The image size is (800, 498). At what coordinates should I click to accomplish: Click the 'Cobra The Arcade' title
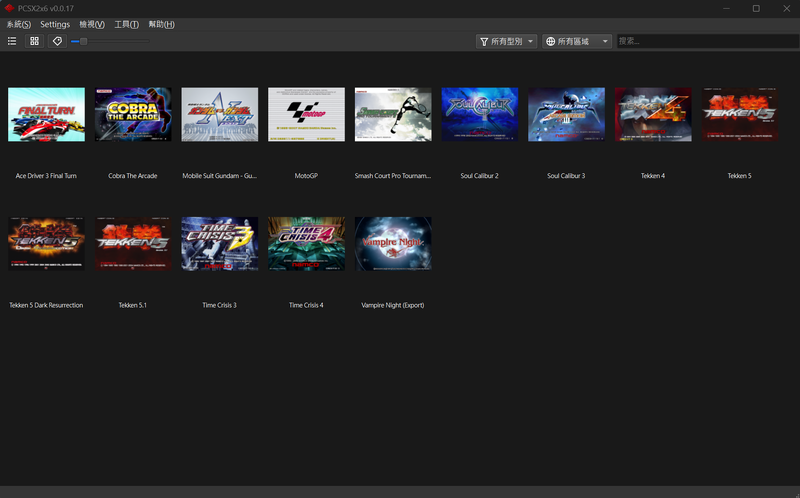[x=133, y=176]
